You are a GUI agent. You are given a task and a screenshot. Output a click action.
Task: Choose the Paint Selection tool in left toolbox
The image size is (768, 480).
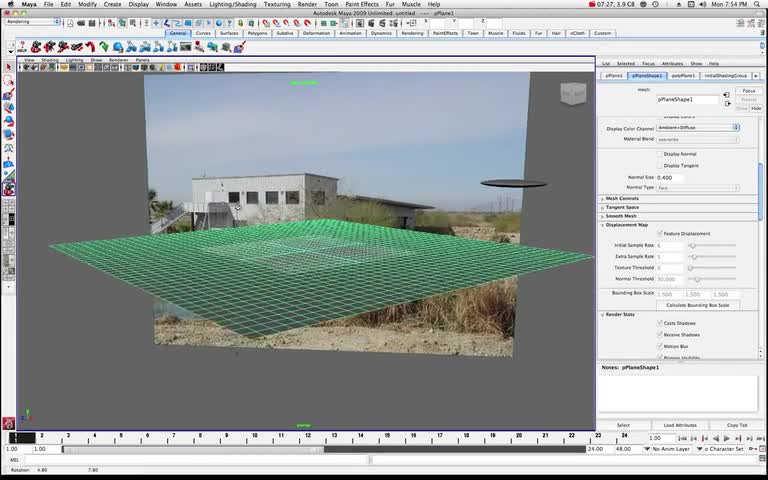coord(8,95)
